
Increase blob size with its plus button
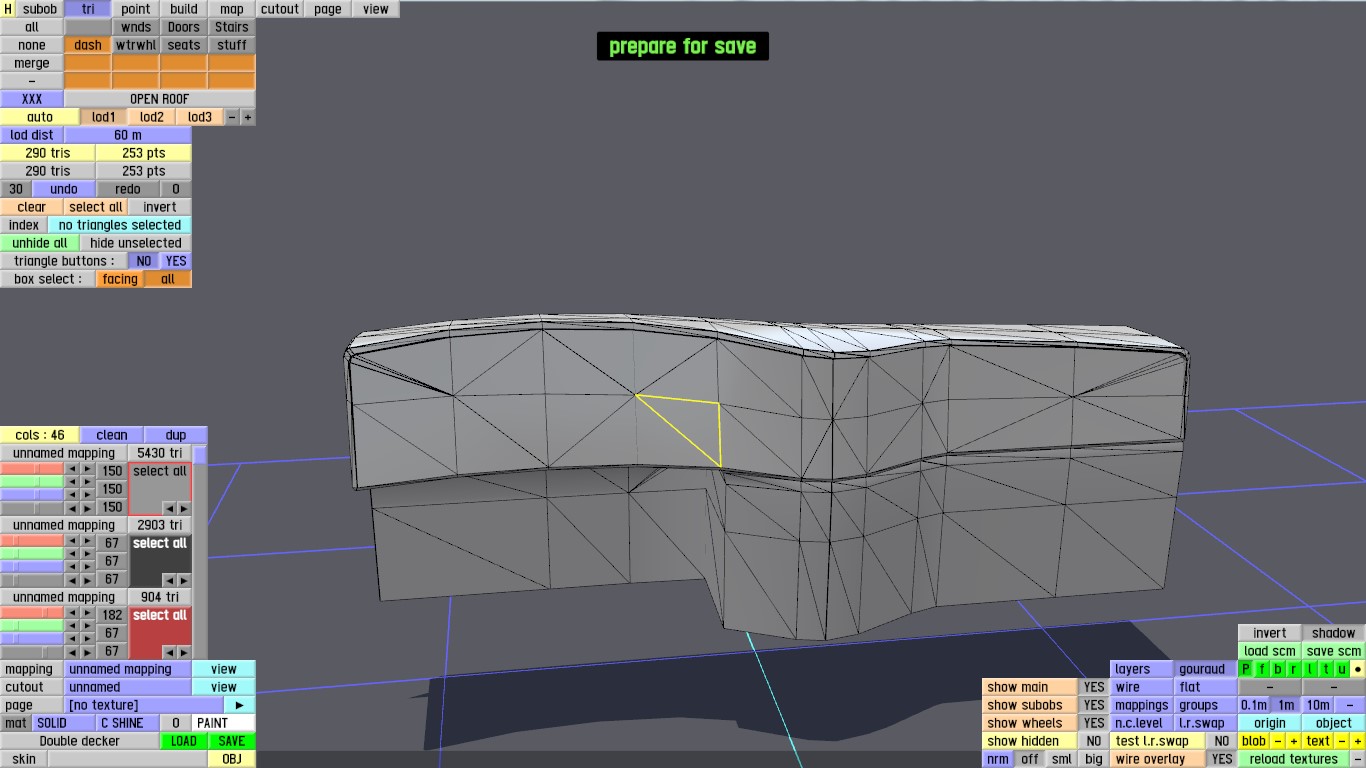coord(1294,741)
